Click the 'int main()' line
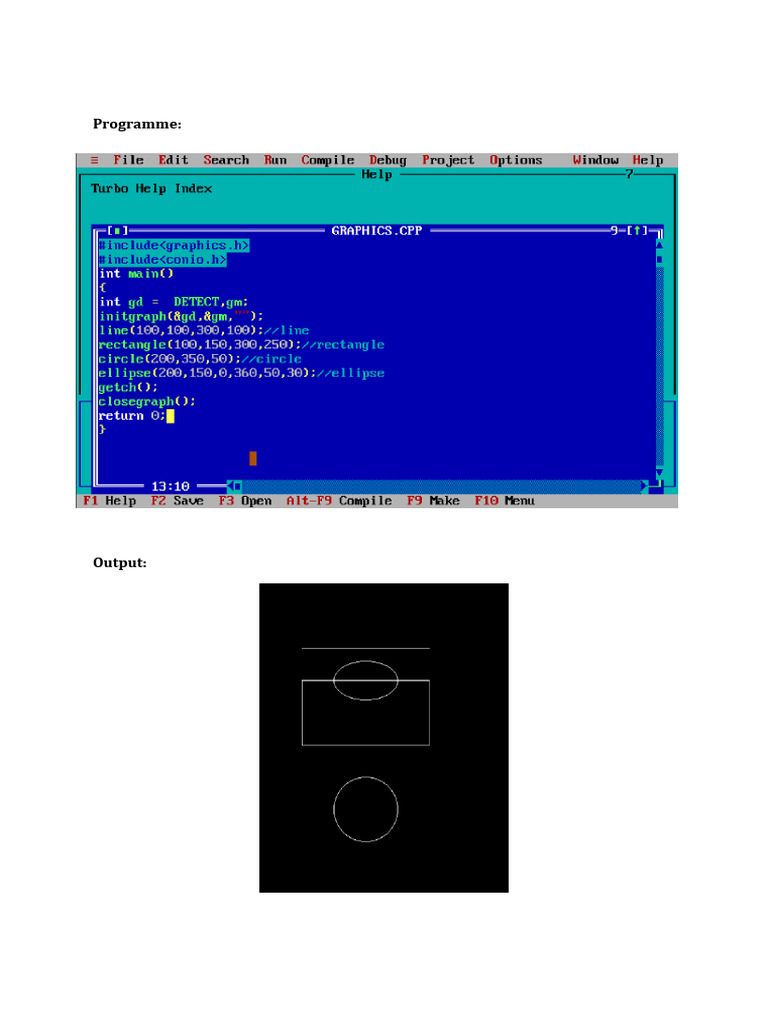 coord(136,274)
